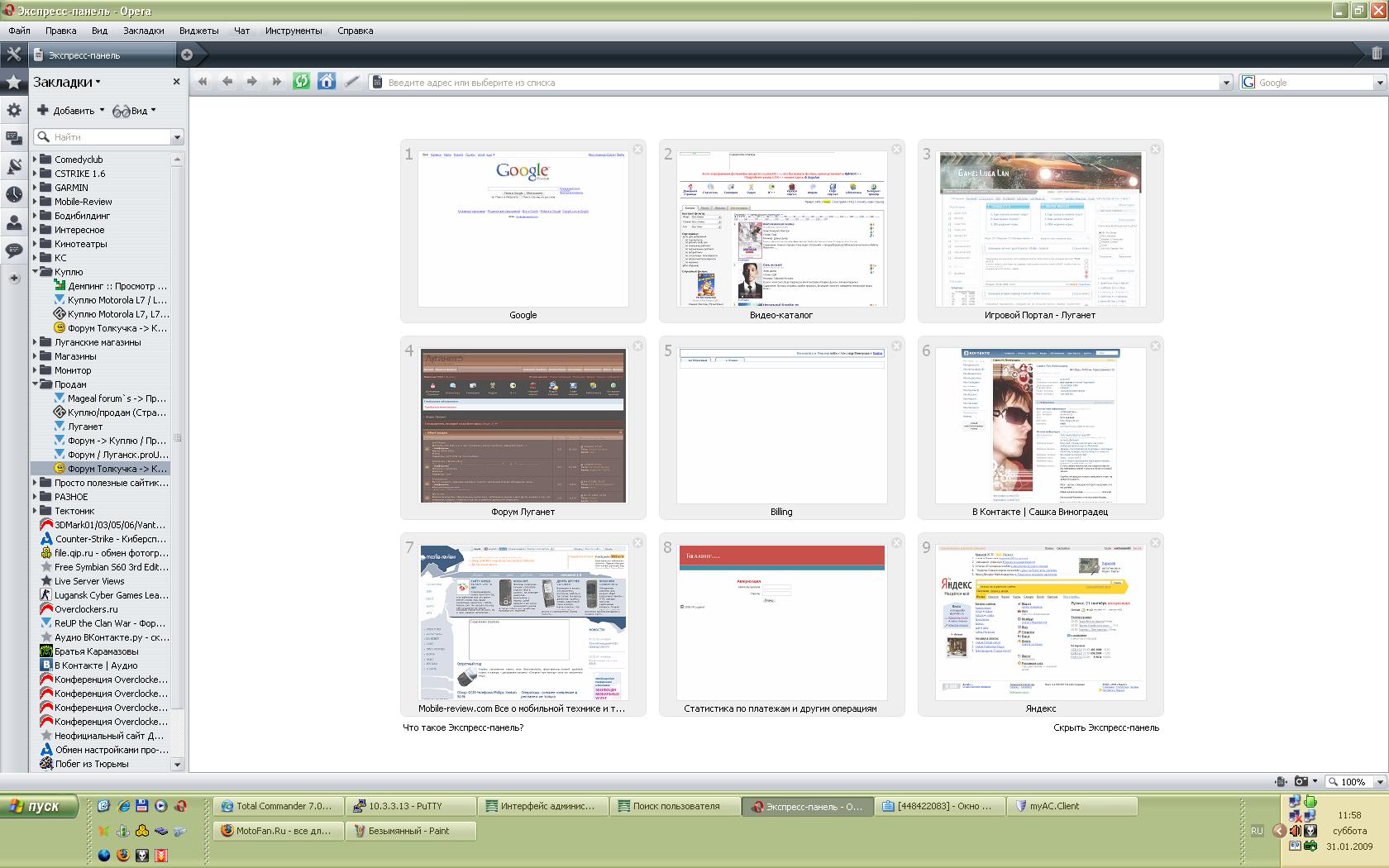Click the 'Скрыть Экспресс-панель' link
Screen dimensions: 1389x868
point(1105,727)
